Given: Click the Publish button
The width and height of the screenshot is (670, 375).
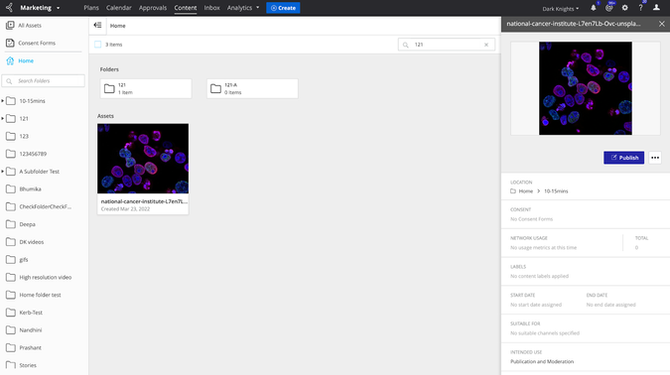Looking at the screenshot, I should [624, 158].
